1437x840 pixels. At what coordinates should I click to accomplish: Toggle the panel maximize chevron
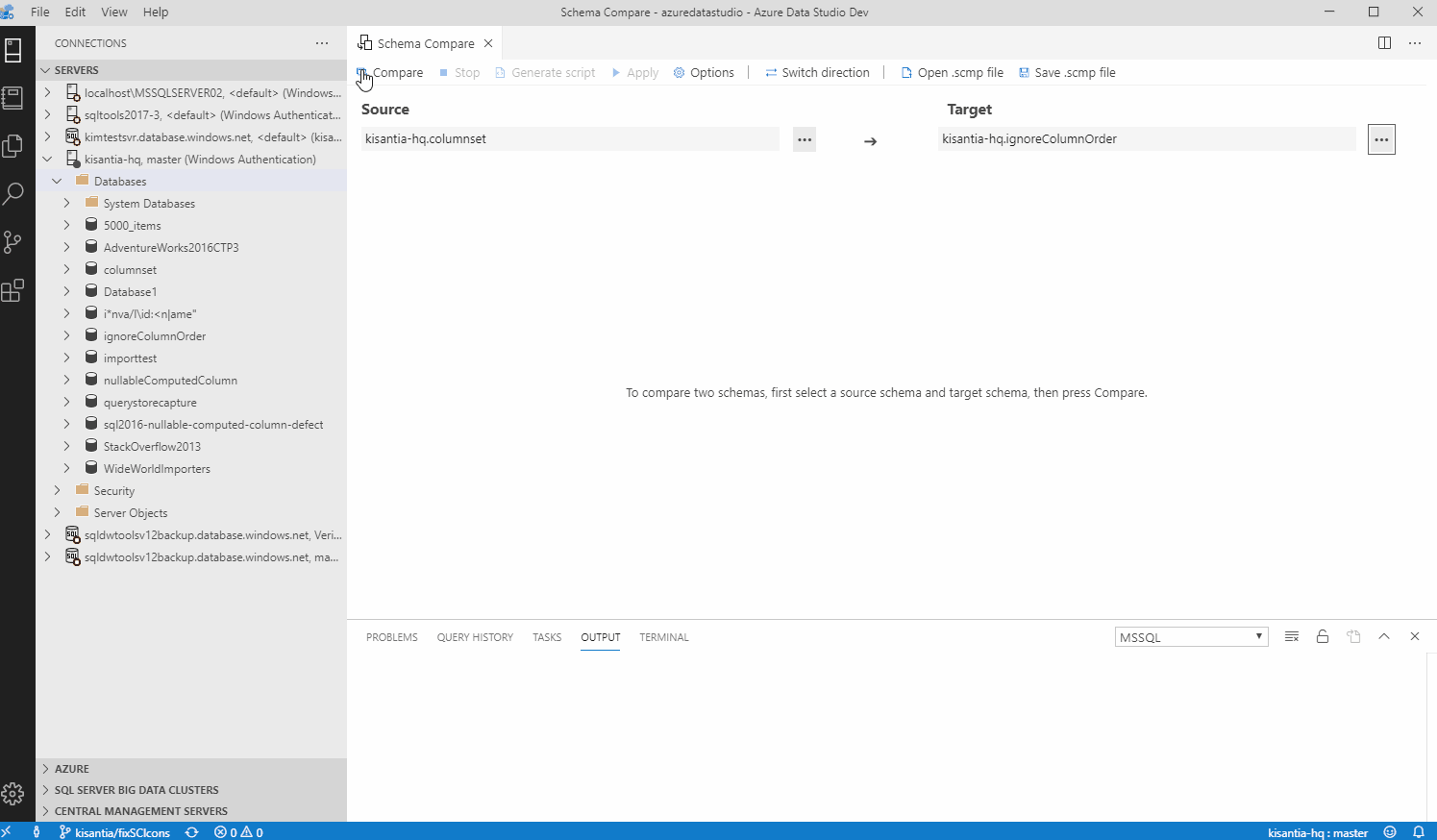coord(1384,636)
